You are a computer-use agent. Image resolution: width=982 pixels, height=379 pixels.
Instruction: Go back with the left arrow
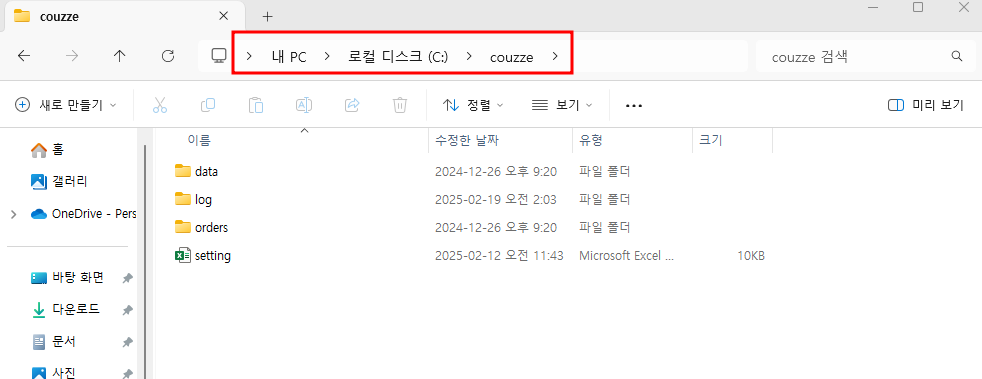[24, 56]
